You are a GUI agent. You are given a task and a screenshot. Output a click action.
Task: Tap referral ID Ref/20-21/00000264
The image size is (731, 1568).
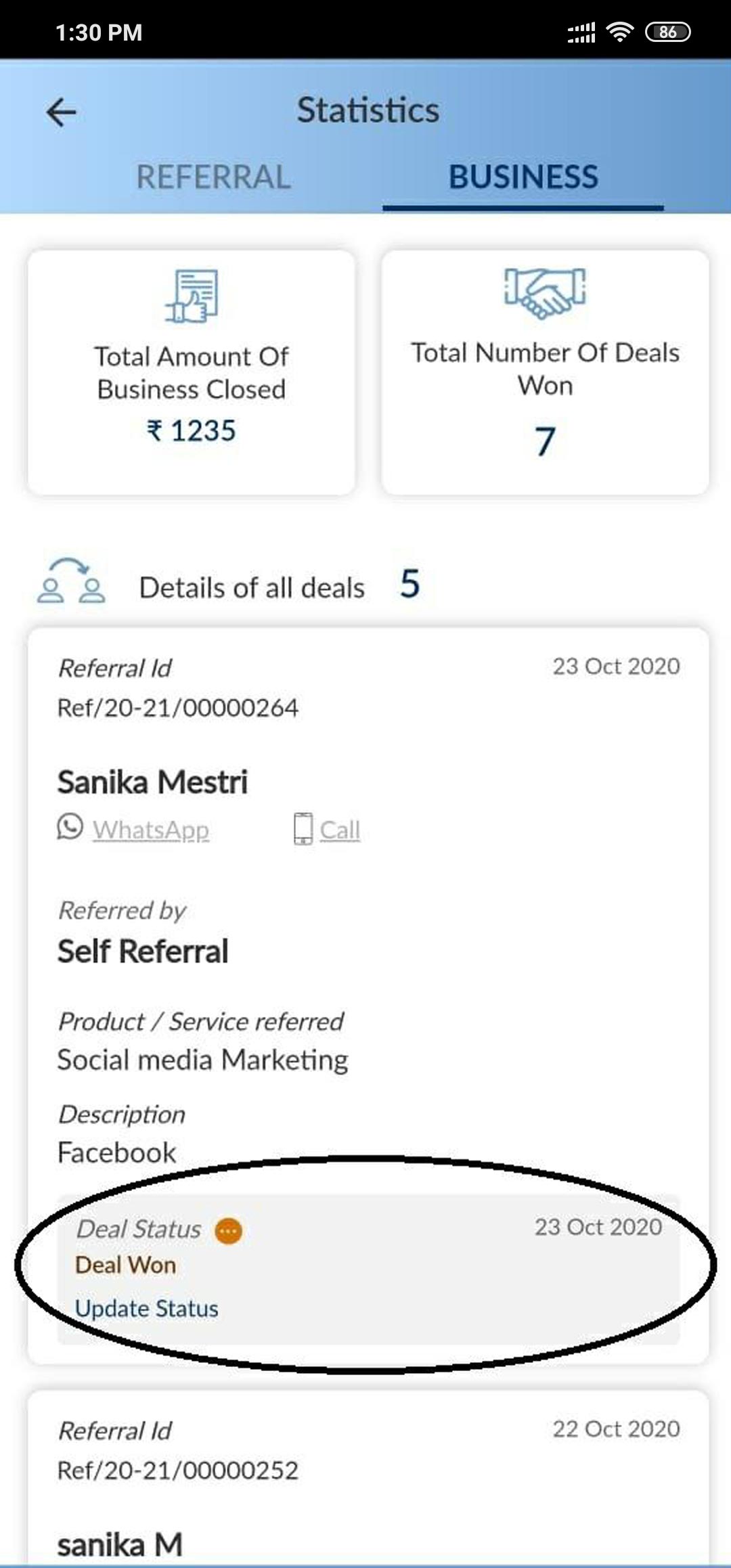point(177,708)
